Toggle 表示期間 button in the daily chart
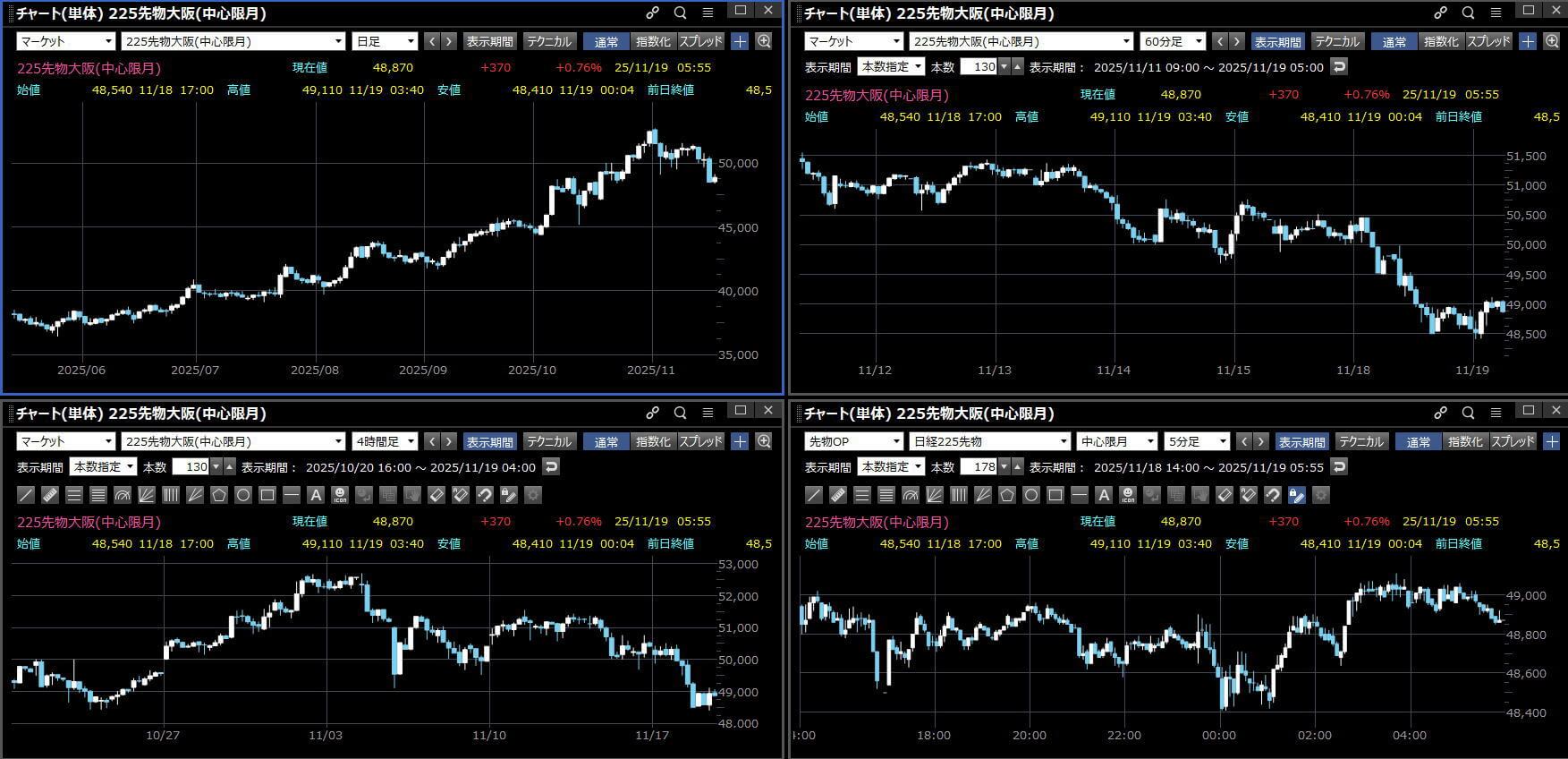This screenshot has height=759, width=1568. (x=489, y=41)
